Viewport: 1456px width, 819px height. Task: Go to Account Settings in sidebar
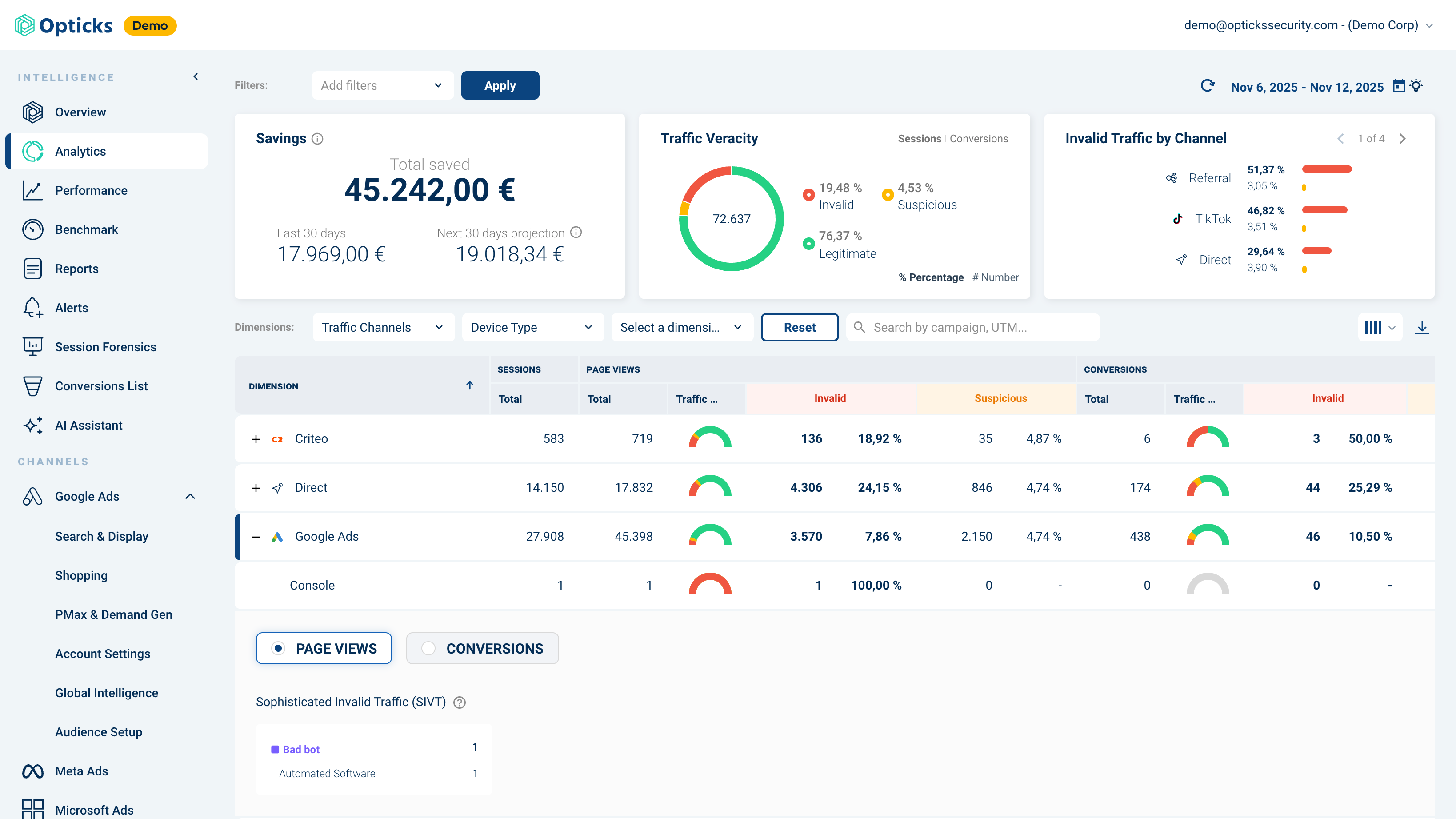(x=103, y=653)
